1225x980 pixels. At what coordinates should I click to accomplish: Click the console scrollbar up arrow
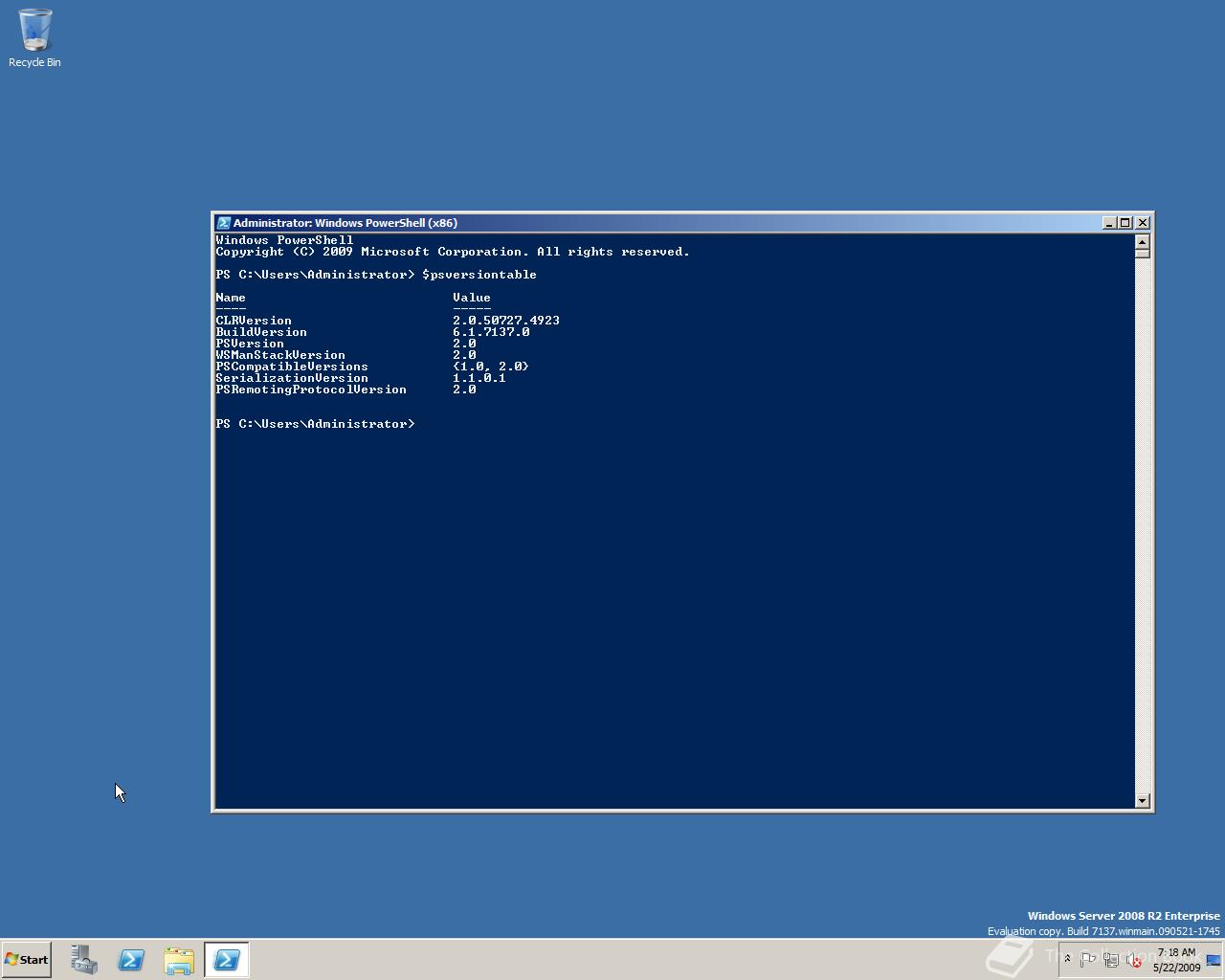pos(1142,241)
